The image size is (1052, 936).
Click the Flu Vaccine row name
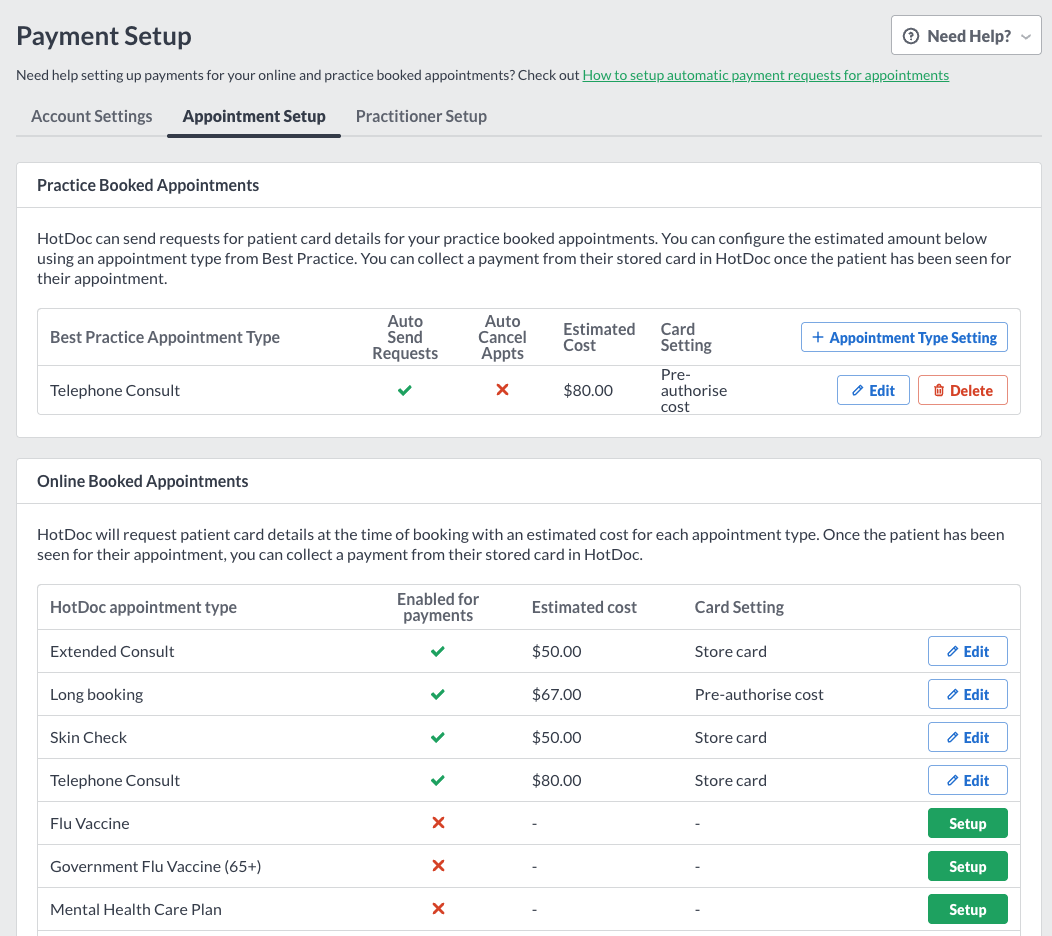tap(90, 823)
